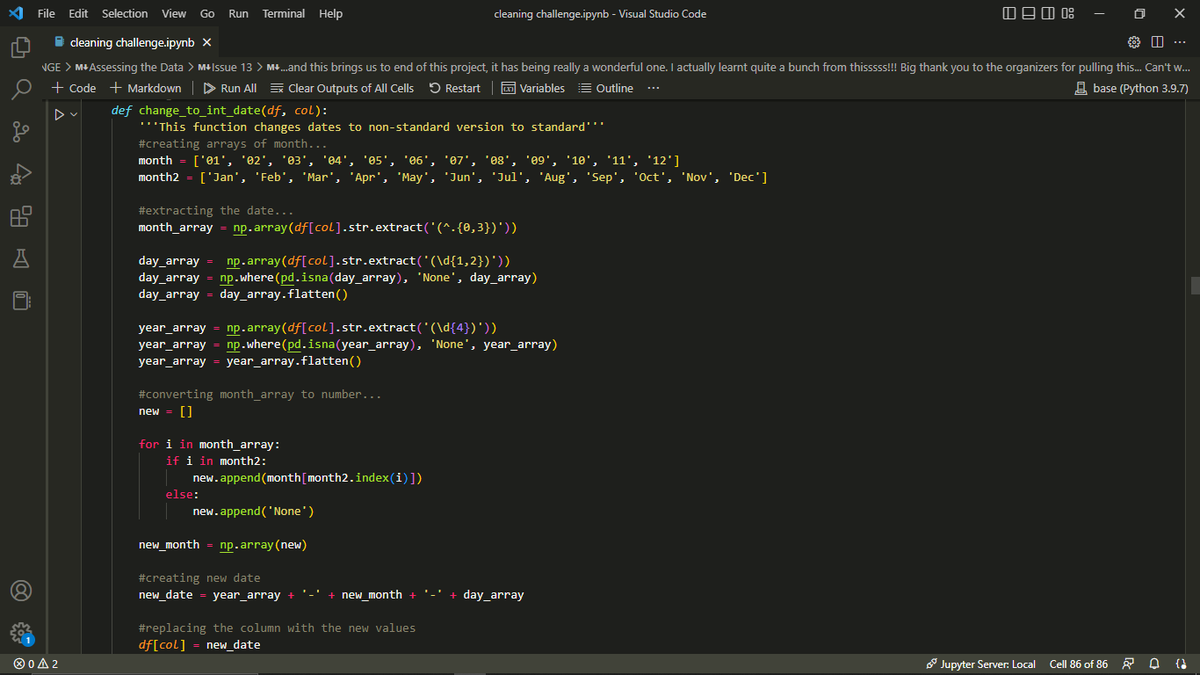The image size is (1200, 675).
Task: Open the View menu
Action: 174,13
